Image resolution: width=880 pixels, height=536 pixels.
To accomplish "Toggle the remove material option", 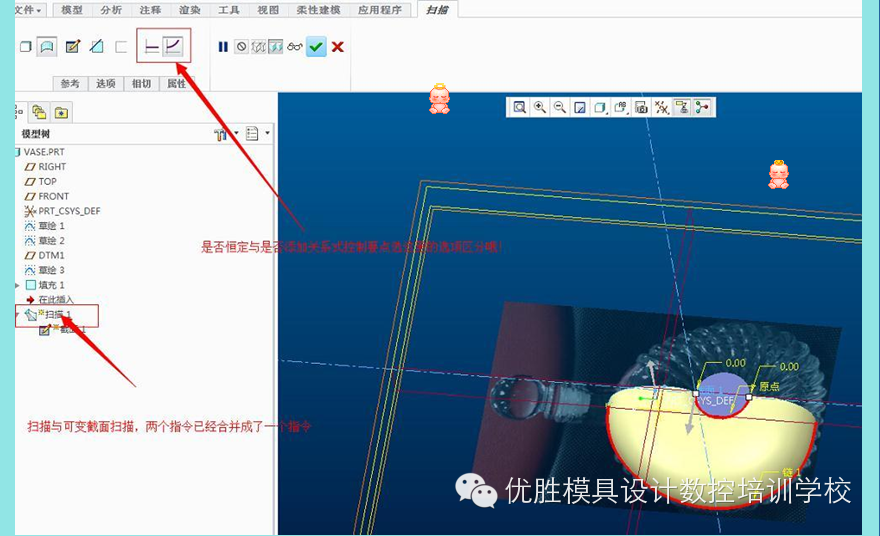I will tap(97, 47).
